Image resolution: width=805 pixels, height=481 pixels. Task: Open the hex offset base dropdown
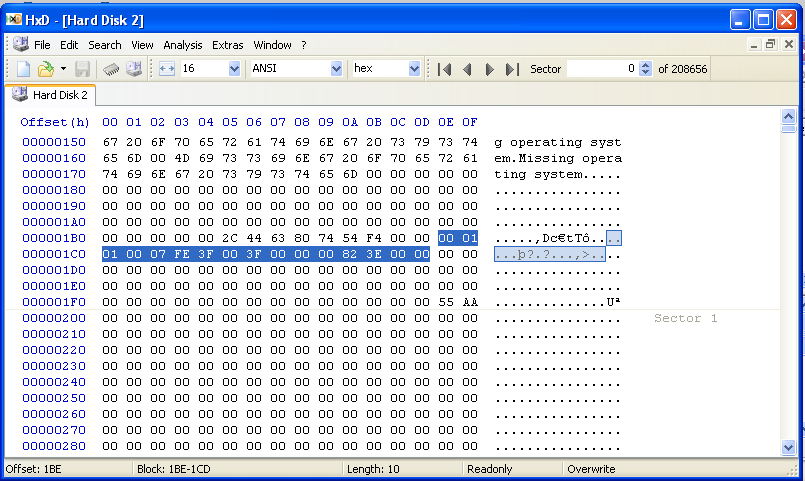point(414,68)
